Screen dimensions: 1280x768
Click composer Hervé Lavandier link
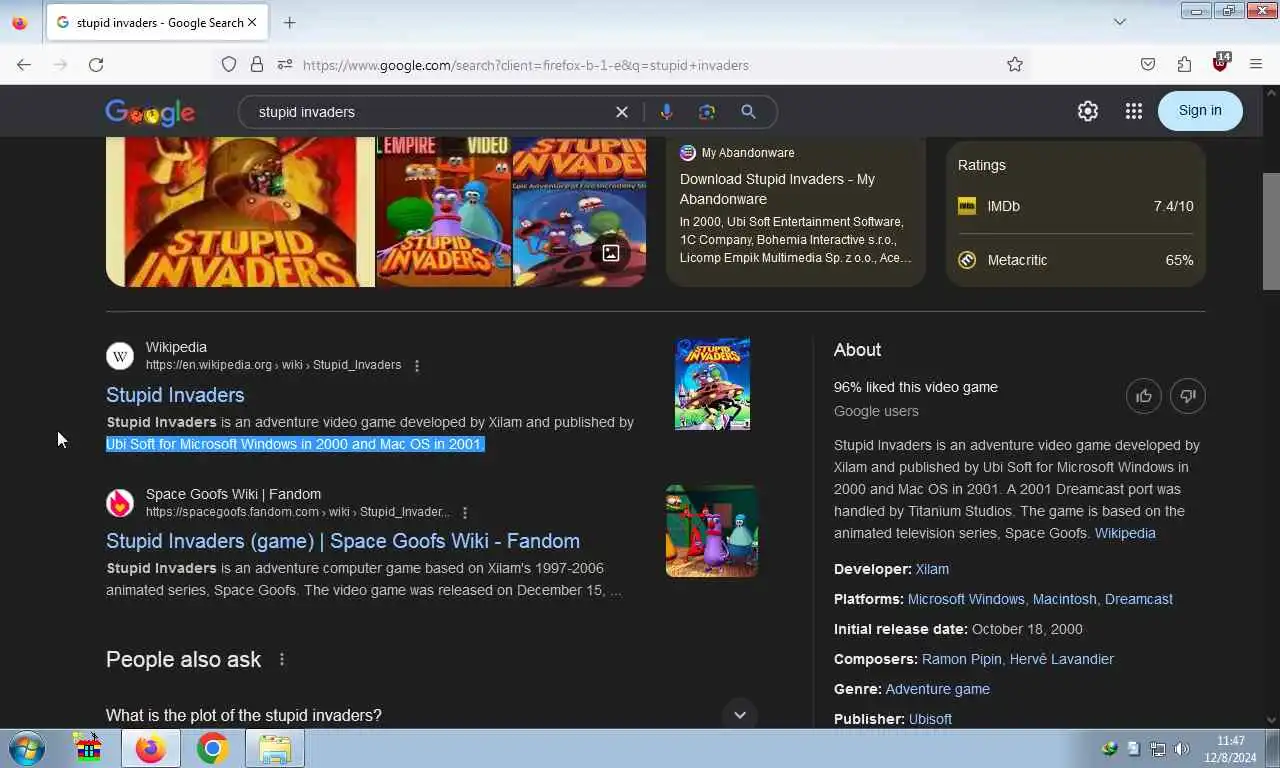1061,659
